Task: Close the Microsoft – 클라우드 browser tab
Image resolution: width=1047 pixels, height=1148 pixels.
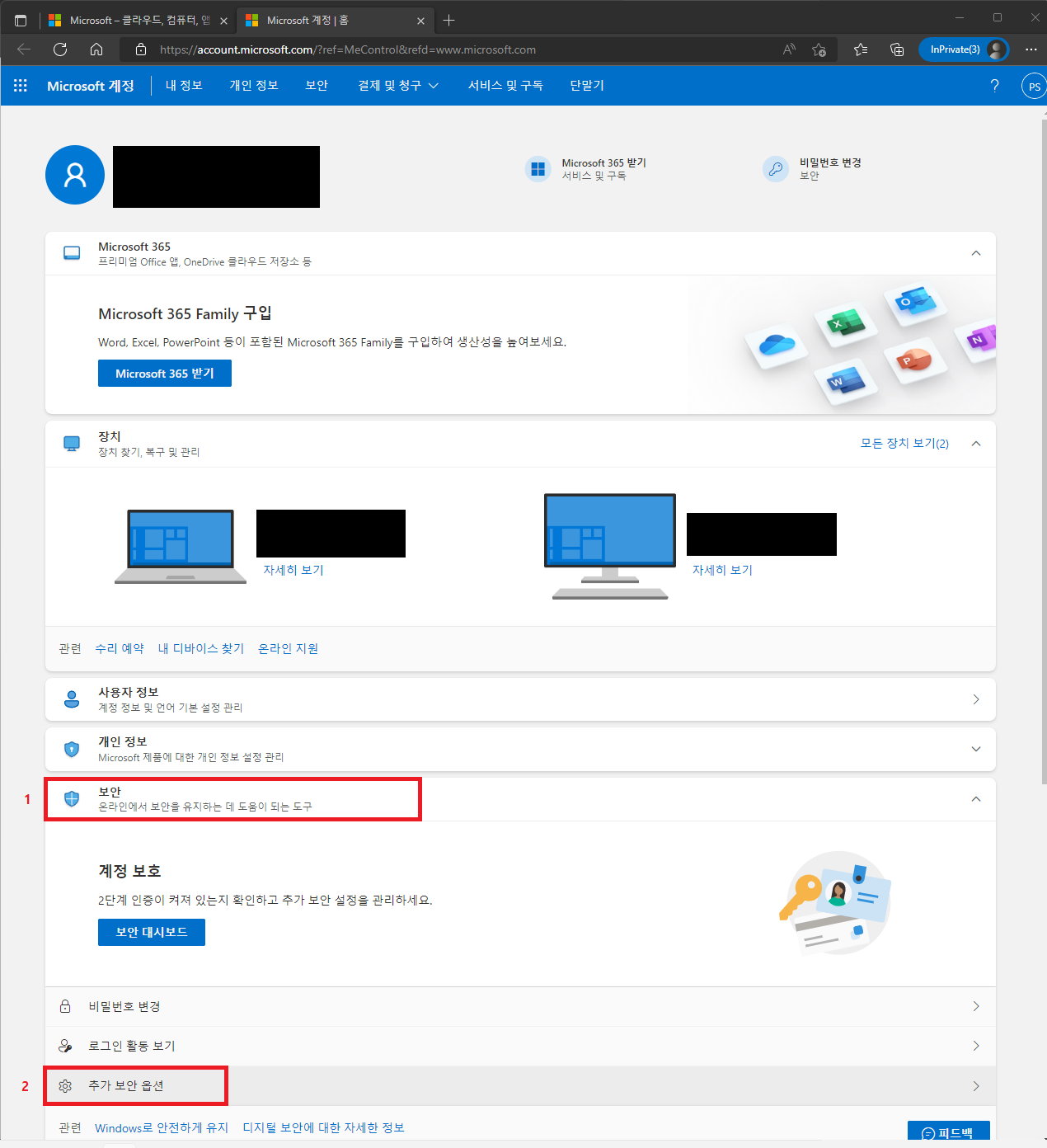Action: (223, 21)
